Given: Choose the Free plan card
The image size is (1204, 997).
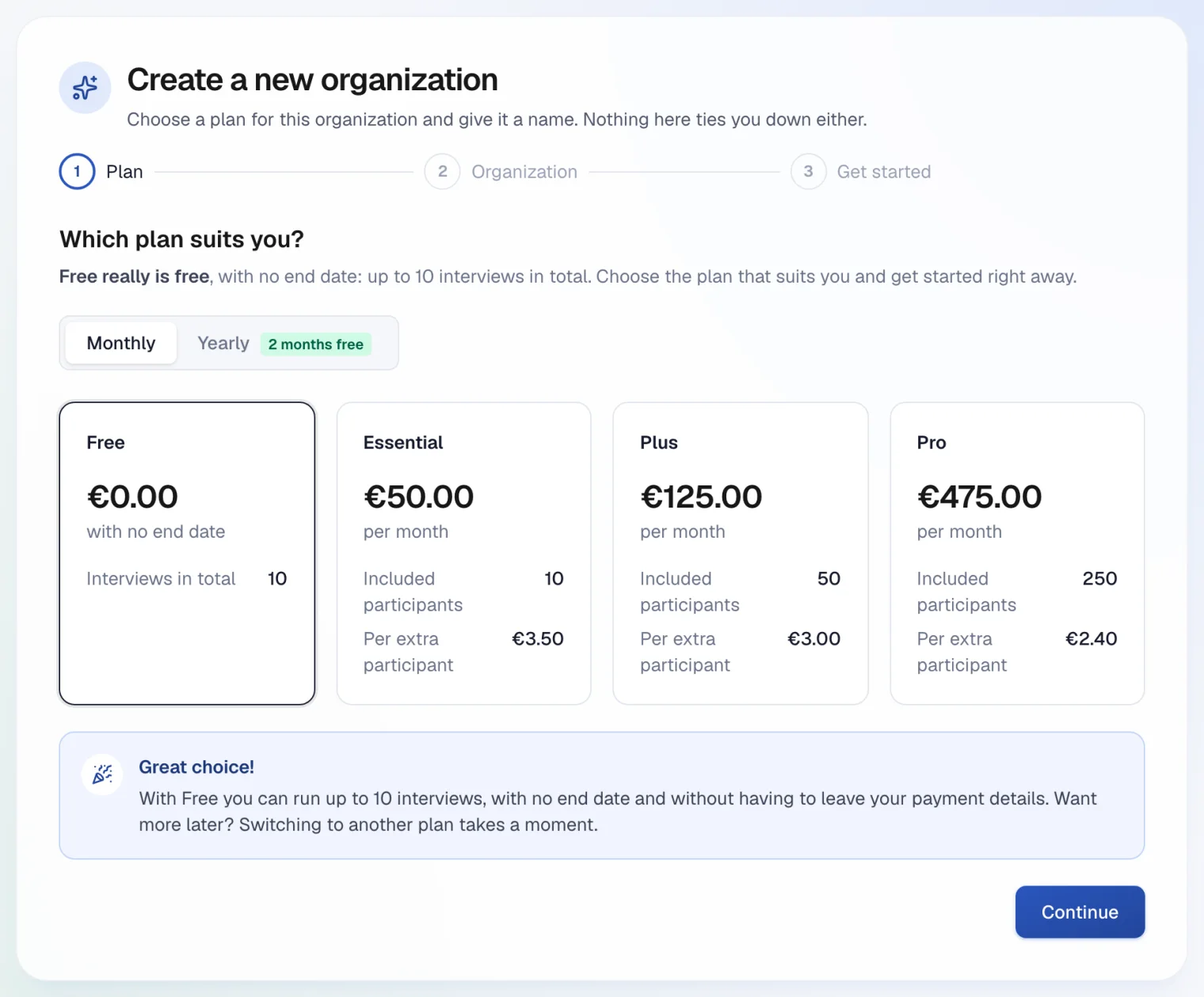Looking at the screenshot, I should [x=187, y=554].
